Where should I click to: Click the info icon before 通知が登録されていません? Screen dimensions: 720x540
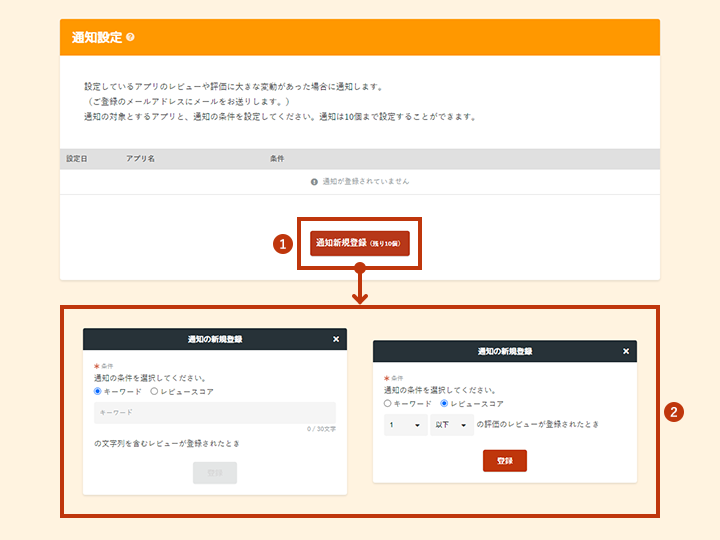(314, 182)
